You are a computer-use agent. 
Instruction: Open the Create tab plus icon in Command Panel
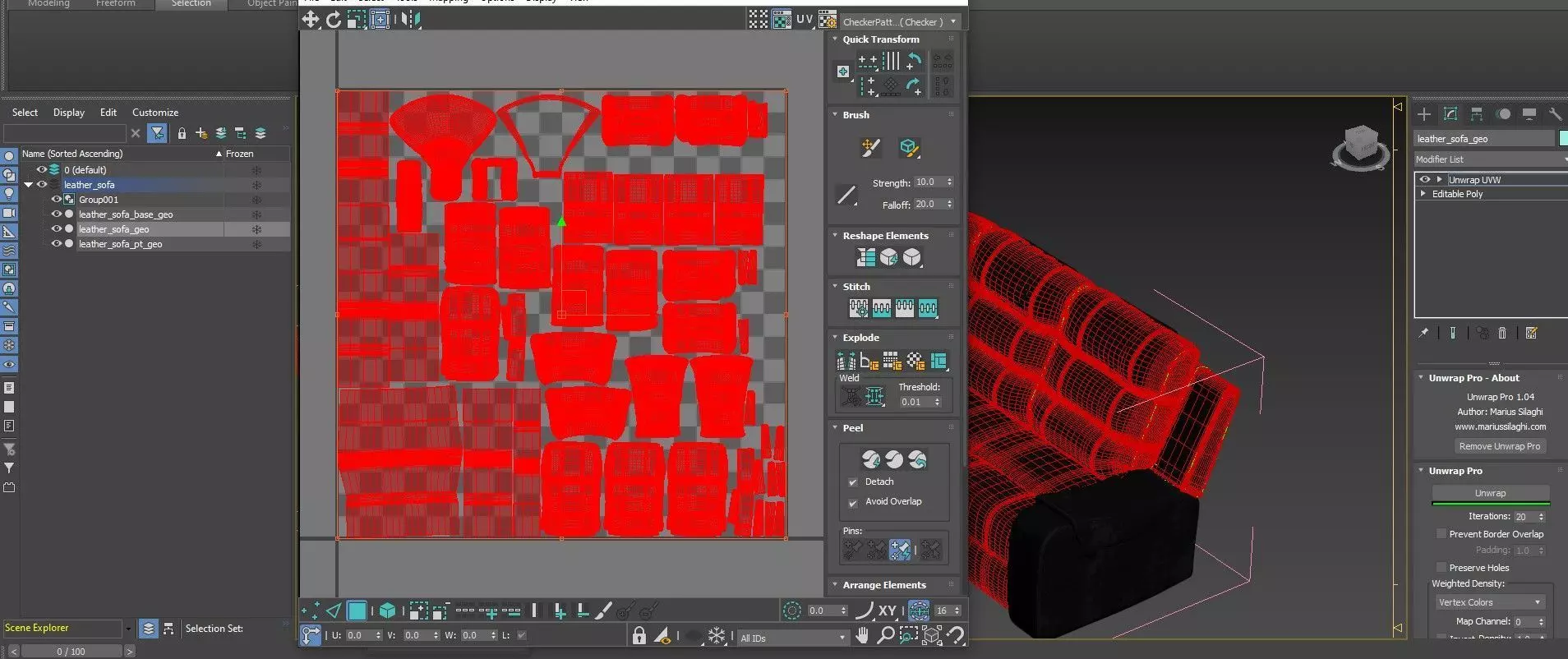1424,113
